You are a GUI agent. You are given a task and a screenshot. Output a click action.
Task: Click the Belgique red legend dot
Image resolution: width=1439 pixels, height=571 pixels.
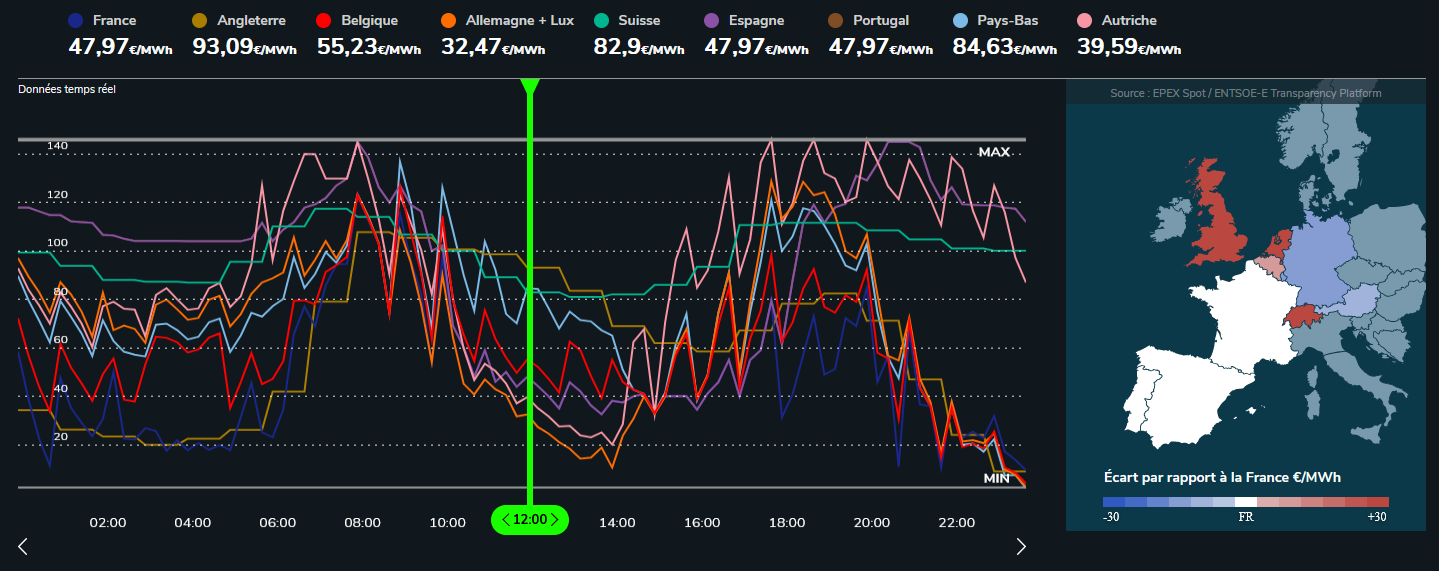tap(324, 20)
